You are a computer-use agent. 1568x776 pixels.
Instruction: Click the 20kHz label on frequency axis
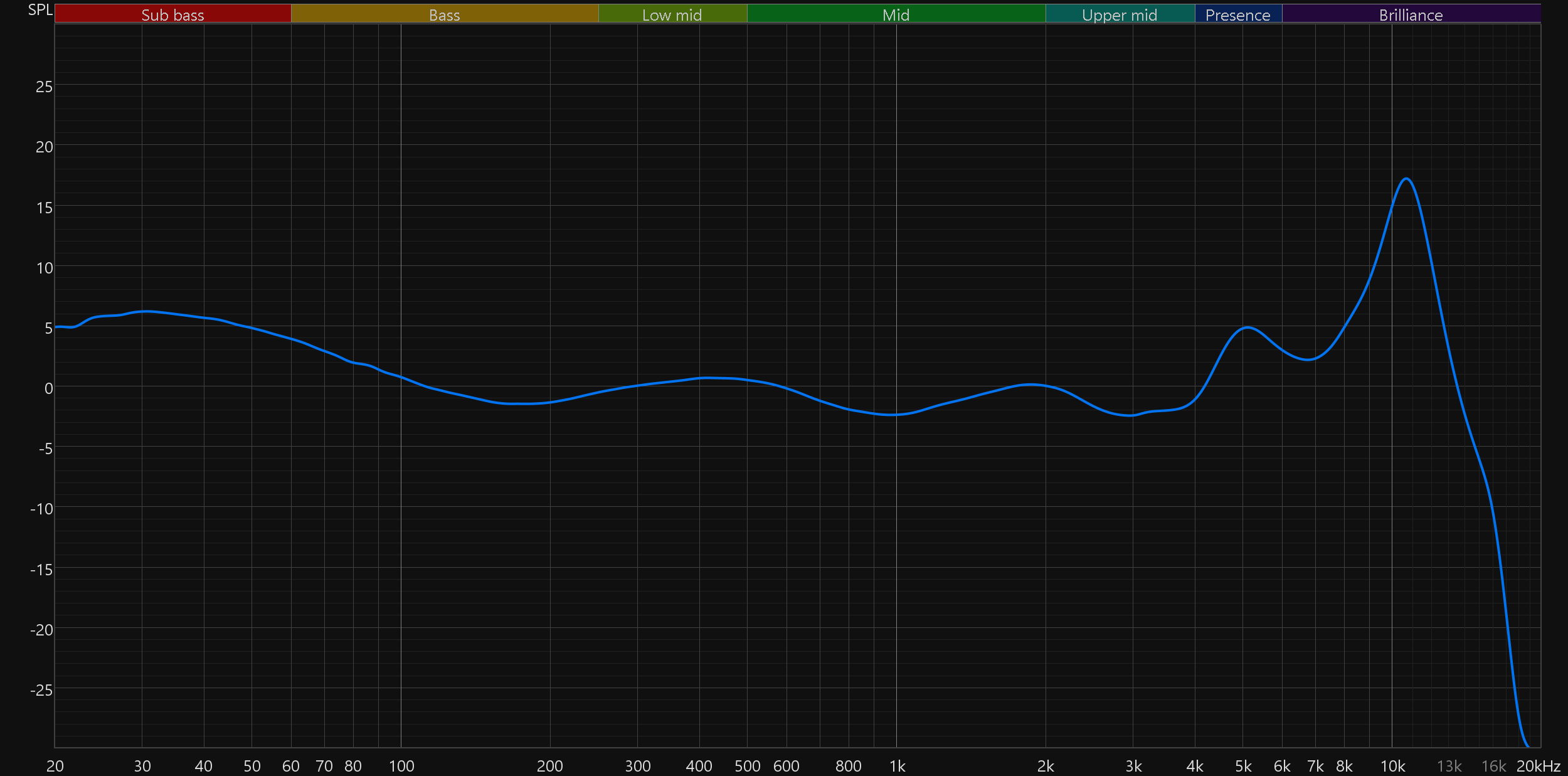click(x=1538, y=766)
